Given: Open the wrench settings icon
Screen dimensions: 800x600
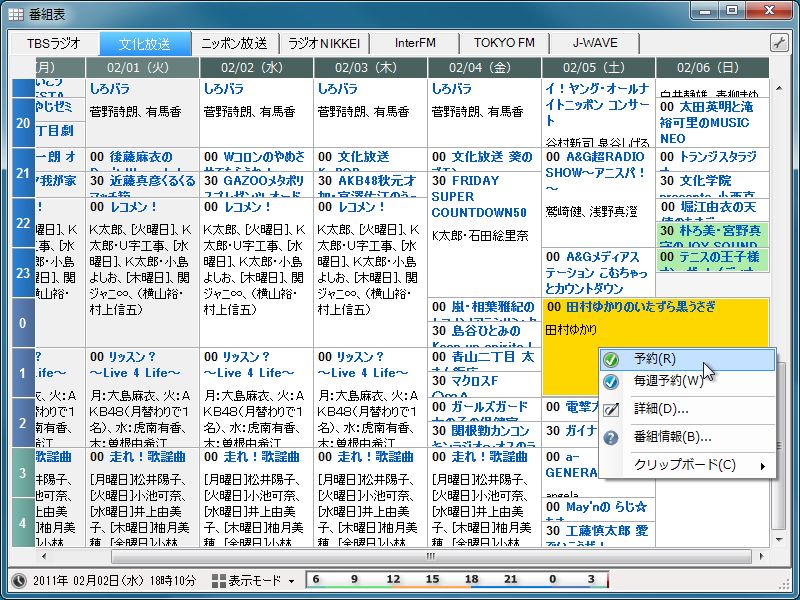Looking at the screenshot, I should pos(779,43).
